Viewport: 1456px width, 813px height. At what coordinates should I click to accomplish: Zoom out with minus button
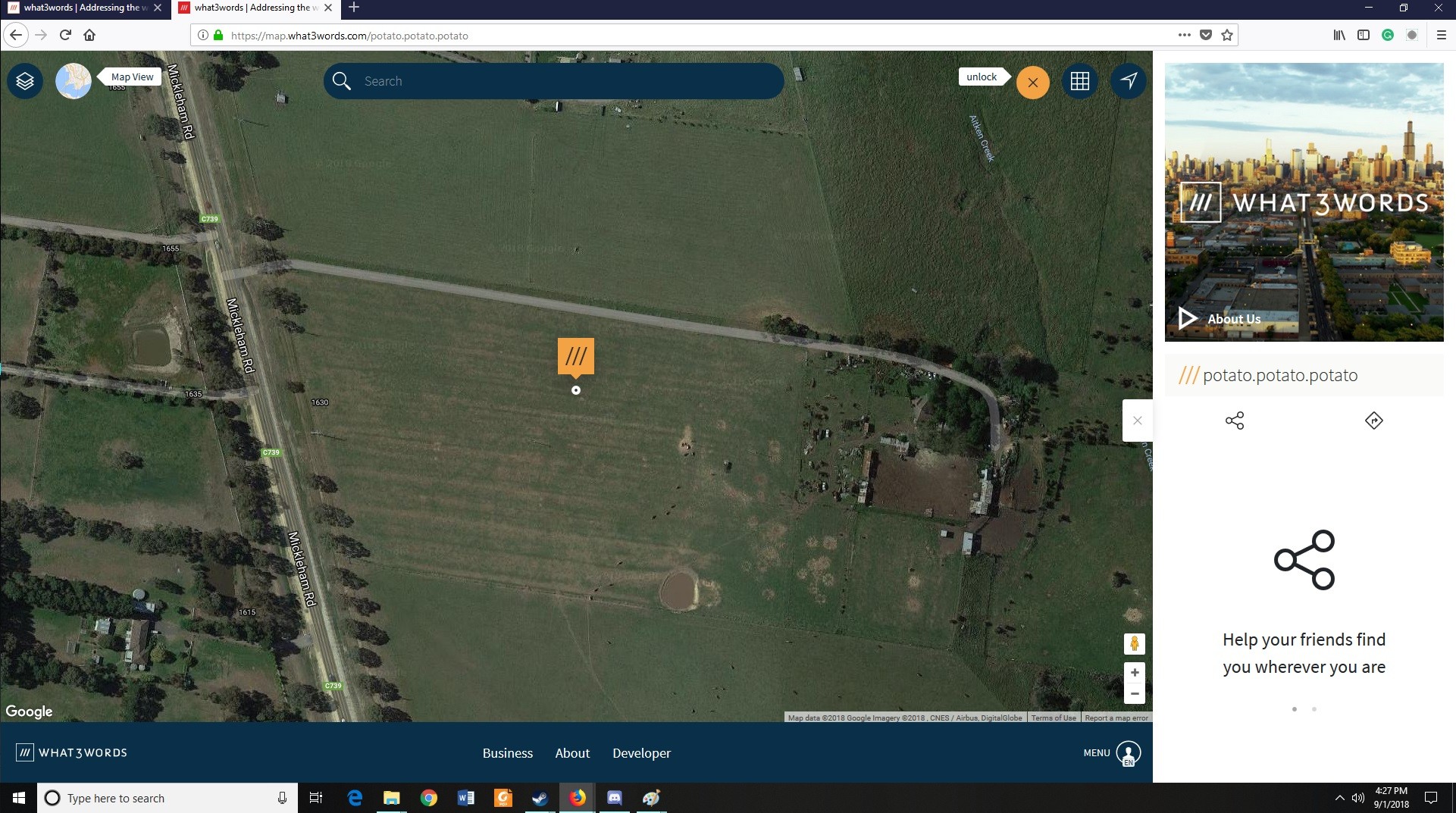[1135, 693]
